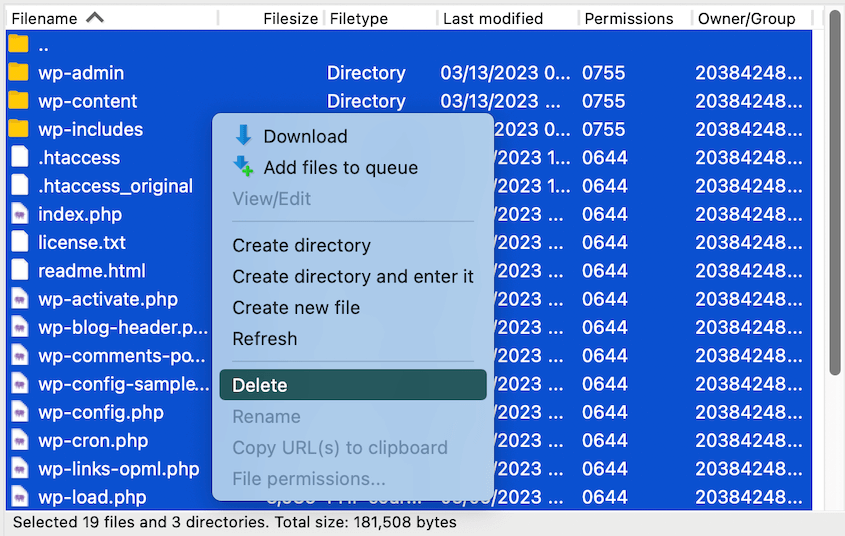
Task: Click the readme.html file icon
Action: click(20, 270)
